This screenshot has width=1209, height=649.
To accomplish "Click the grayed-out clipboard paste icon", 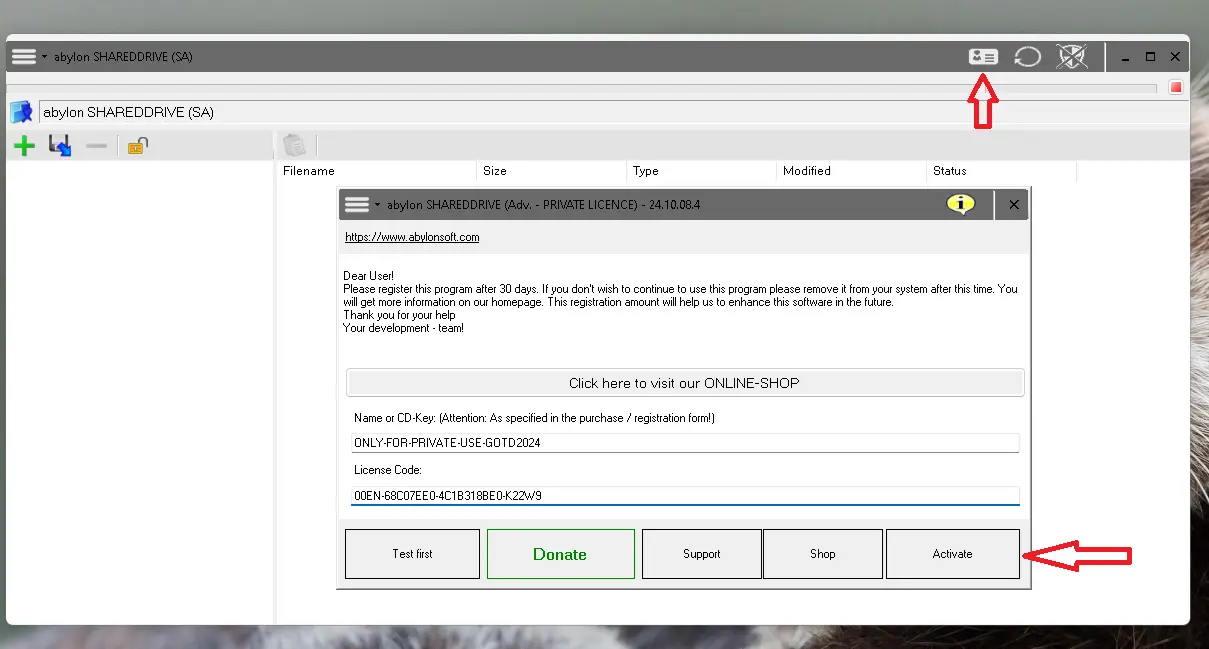I will (294, 146).
